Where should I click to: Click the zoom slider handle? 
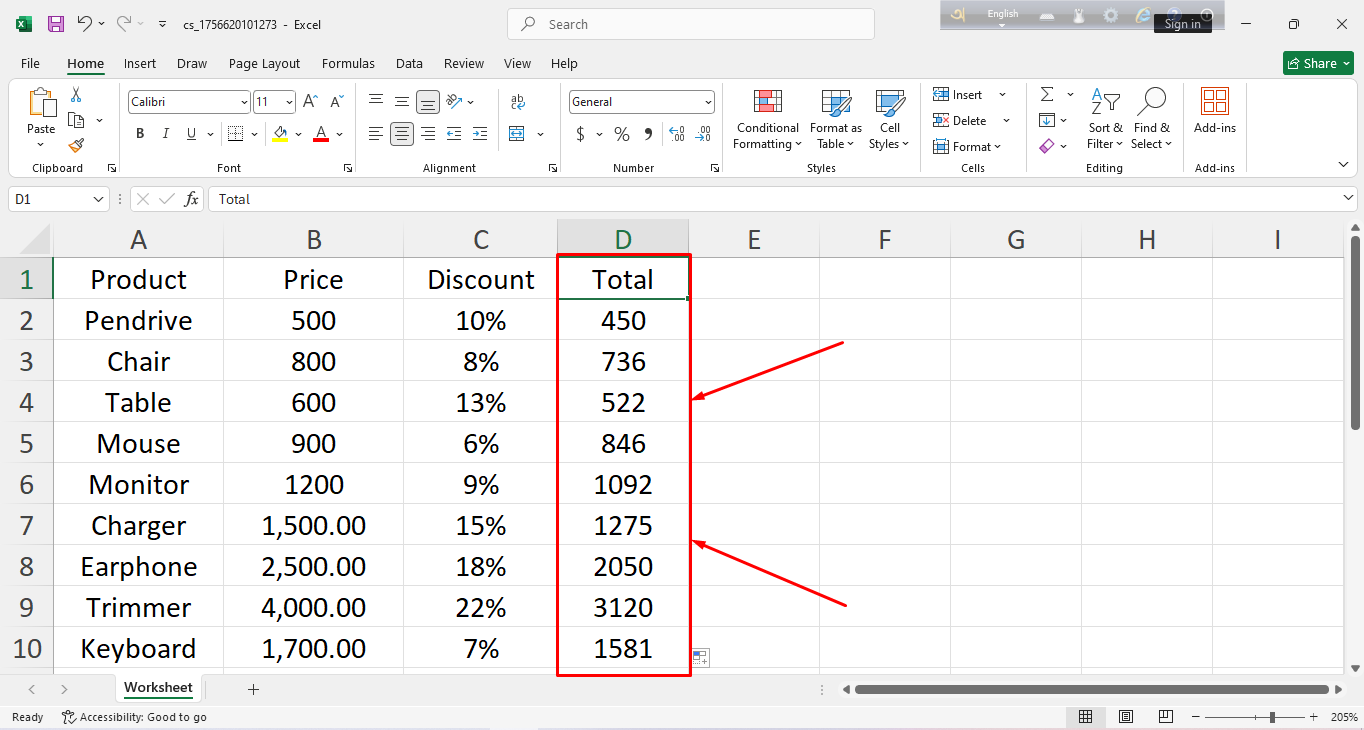tap(1271, 717)
